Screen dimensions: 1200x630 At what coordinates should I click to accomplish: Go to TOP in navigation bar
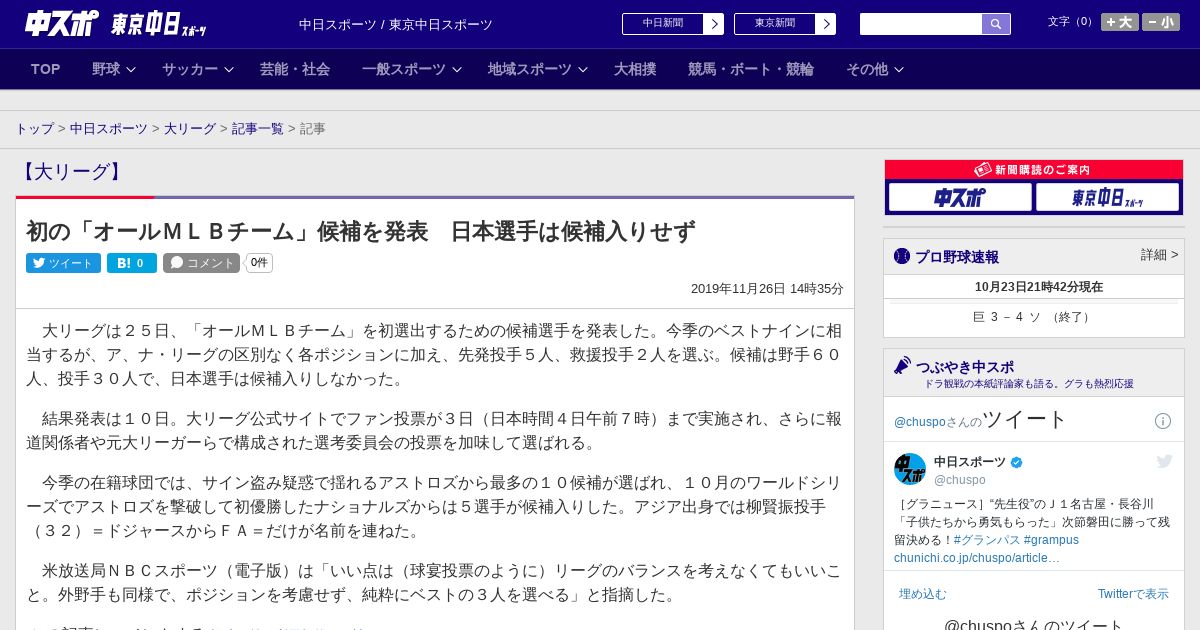(x=46, y=69)
